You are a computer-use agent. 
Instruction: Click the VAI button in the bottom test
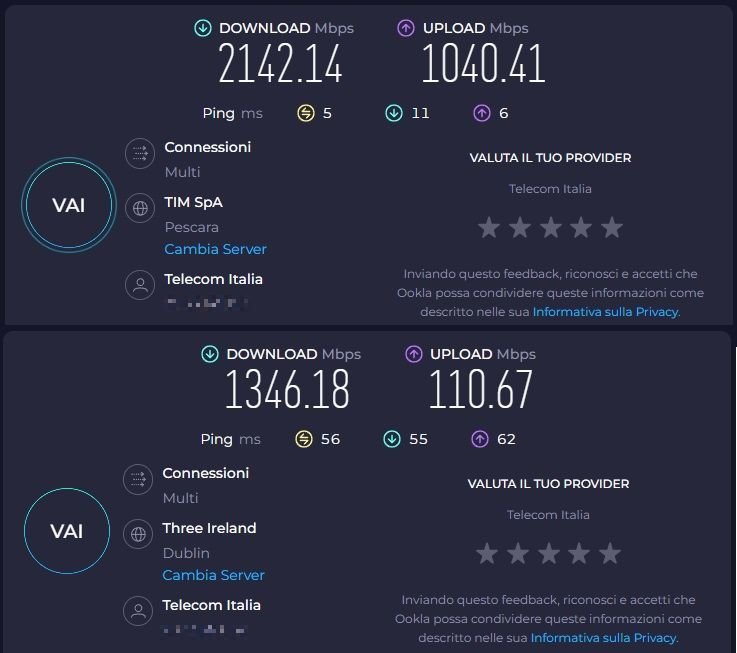pos(66,531)
